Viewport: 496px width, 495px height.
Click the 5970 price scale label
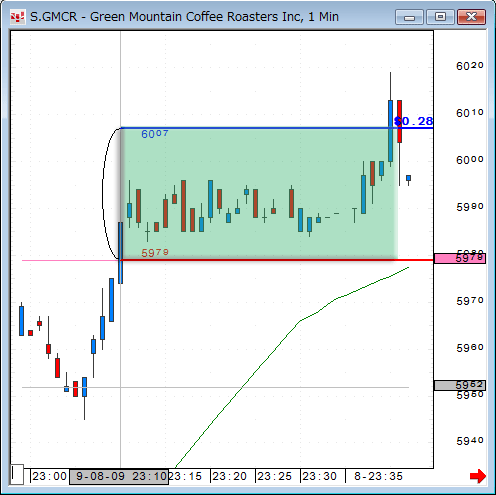tap(470, 301)
